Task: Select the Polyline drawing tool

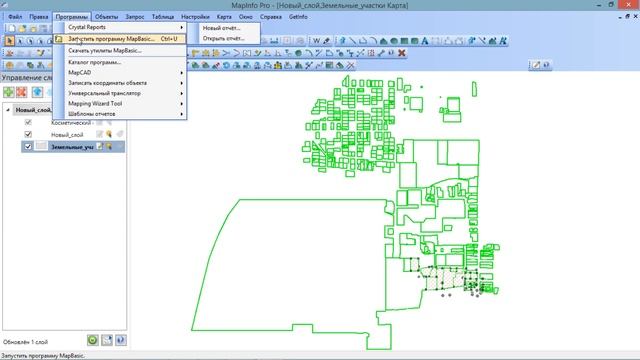Action: click(x=362, y=40)
